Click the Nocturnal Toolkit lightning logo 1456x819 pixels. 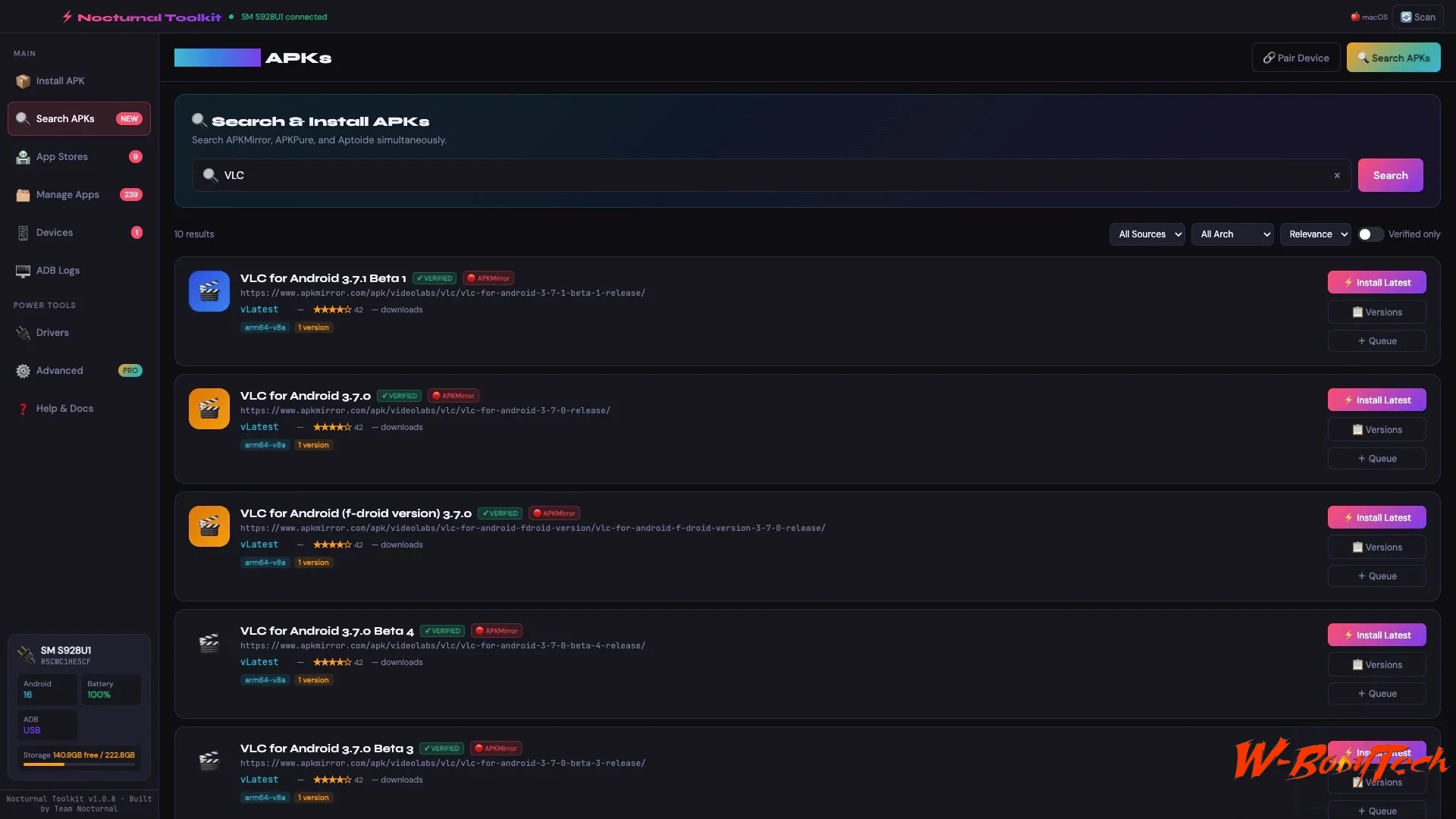[67, 17]
